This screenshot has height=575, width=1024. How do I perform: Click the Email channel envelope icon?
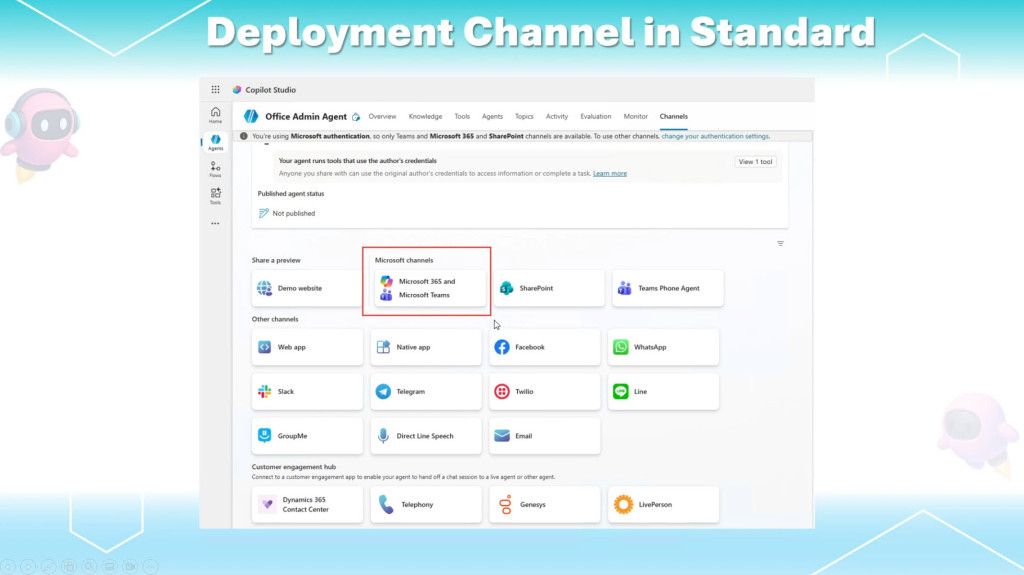[502, 436]
